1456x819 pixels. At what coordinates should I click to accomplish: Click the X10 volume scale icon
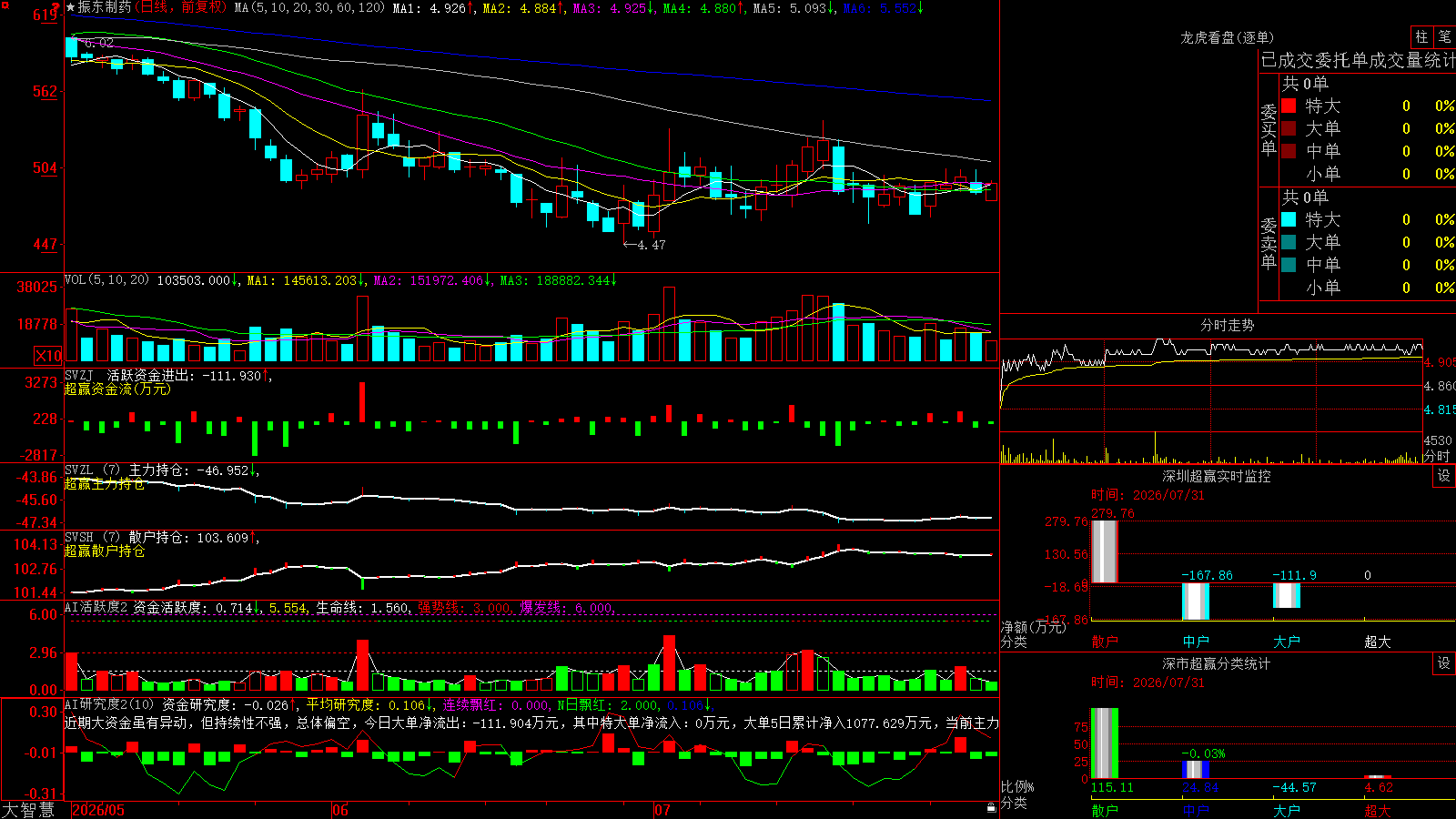48,356
